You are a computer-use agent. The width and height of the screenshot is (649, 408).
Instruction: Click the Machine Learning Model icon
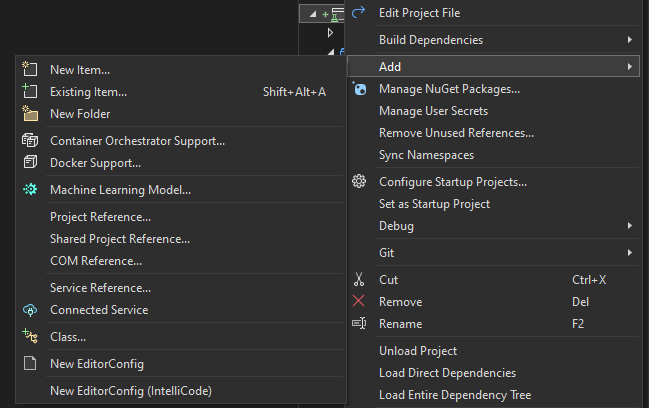[29, 190]
